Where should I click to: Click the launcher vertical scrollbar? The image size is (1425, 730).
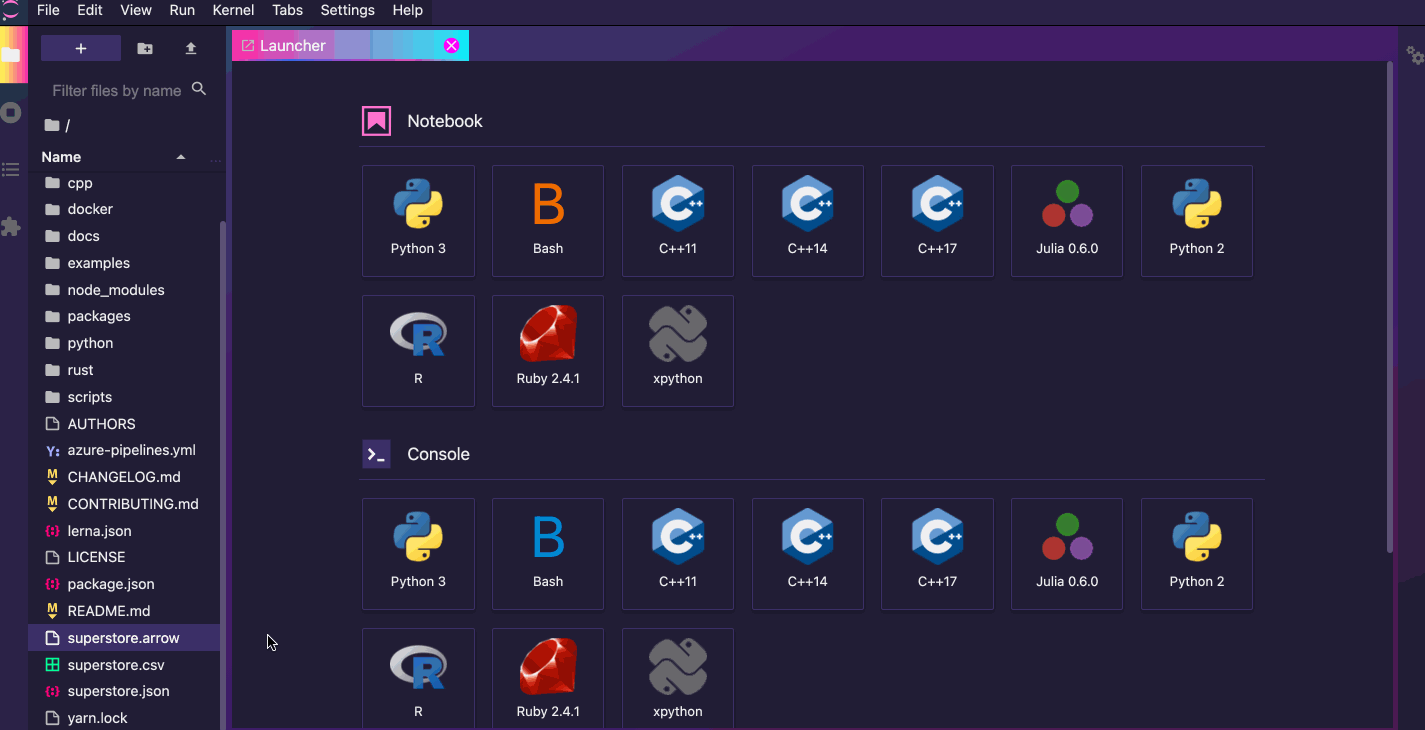1390,307
